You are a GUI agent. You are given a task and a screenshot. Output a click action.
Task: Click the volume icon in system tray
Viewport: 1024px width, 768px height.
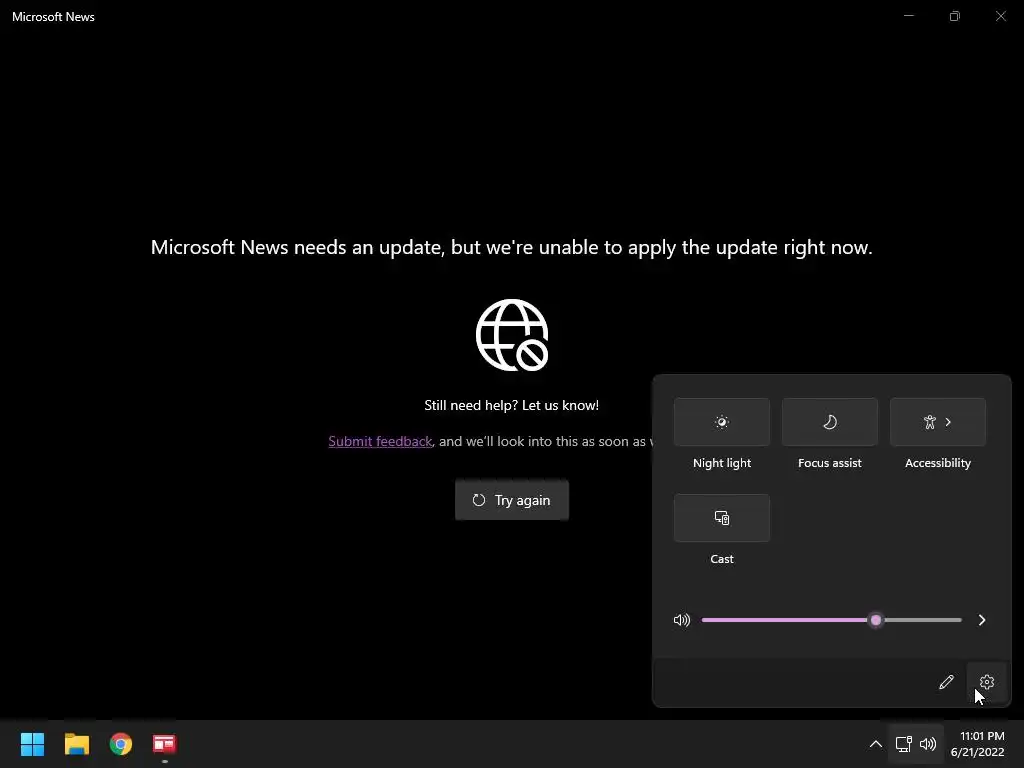tap(928, 744)
